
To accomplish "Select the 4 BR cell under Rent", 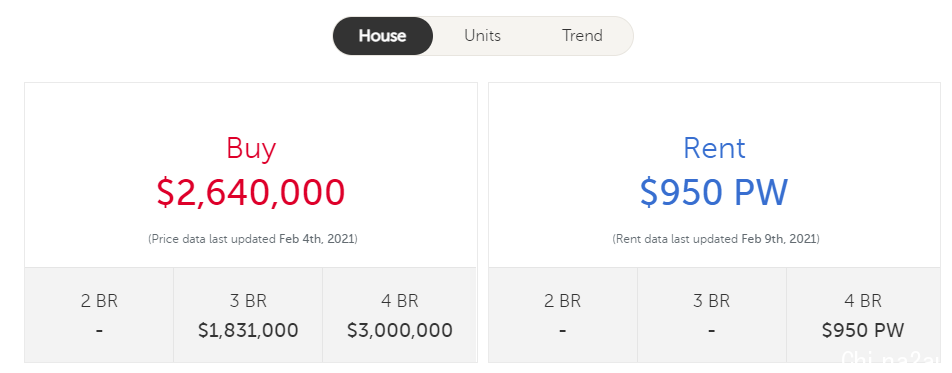I will [x=863, y=315].
